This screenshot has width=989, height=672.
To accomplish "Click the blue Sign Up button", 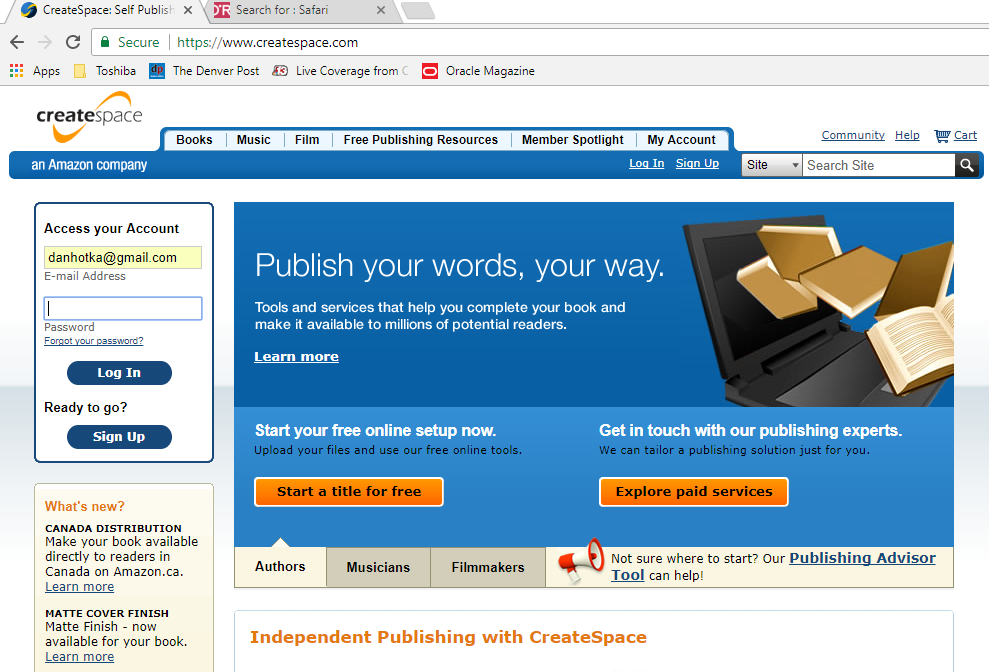I will point(119,437).
